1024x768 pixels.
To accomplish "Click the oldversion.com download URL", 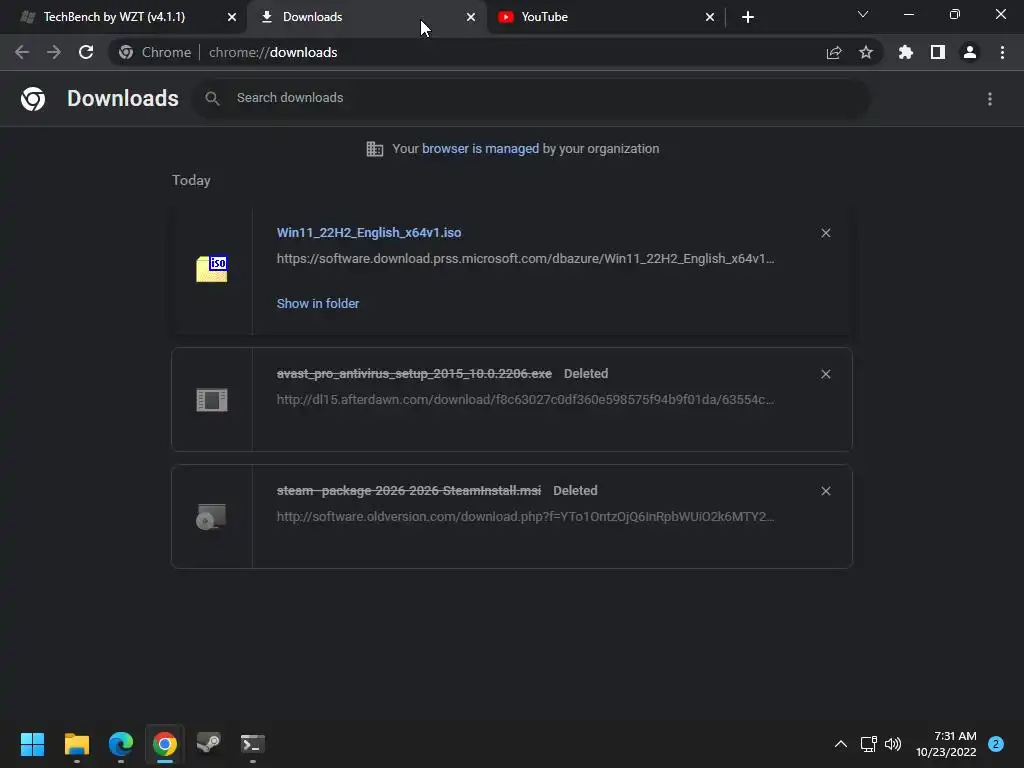I will [525, 517].
